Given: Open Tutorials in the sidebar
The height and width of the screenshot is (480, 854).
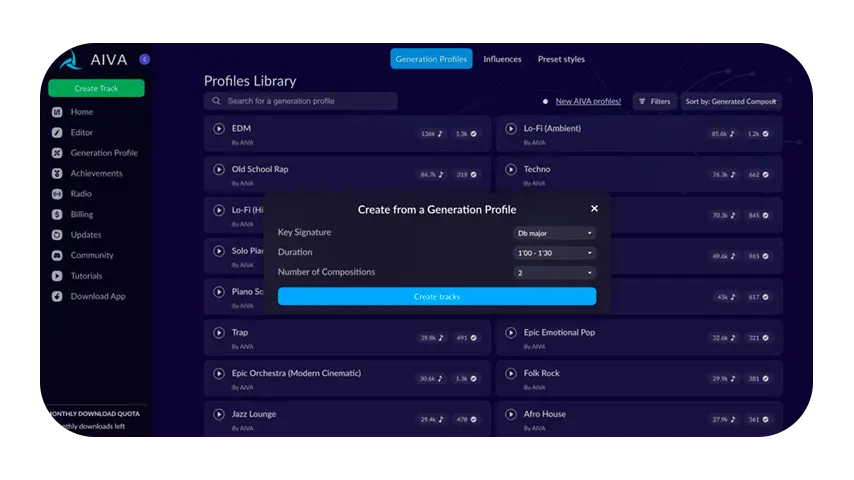Looking at the screenshot, I should click(86, 276).
